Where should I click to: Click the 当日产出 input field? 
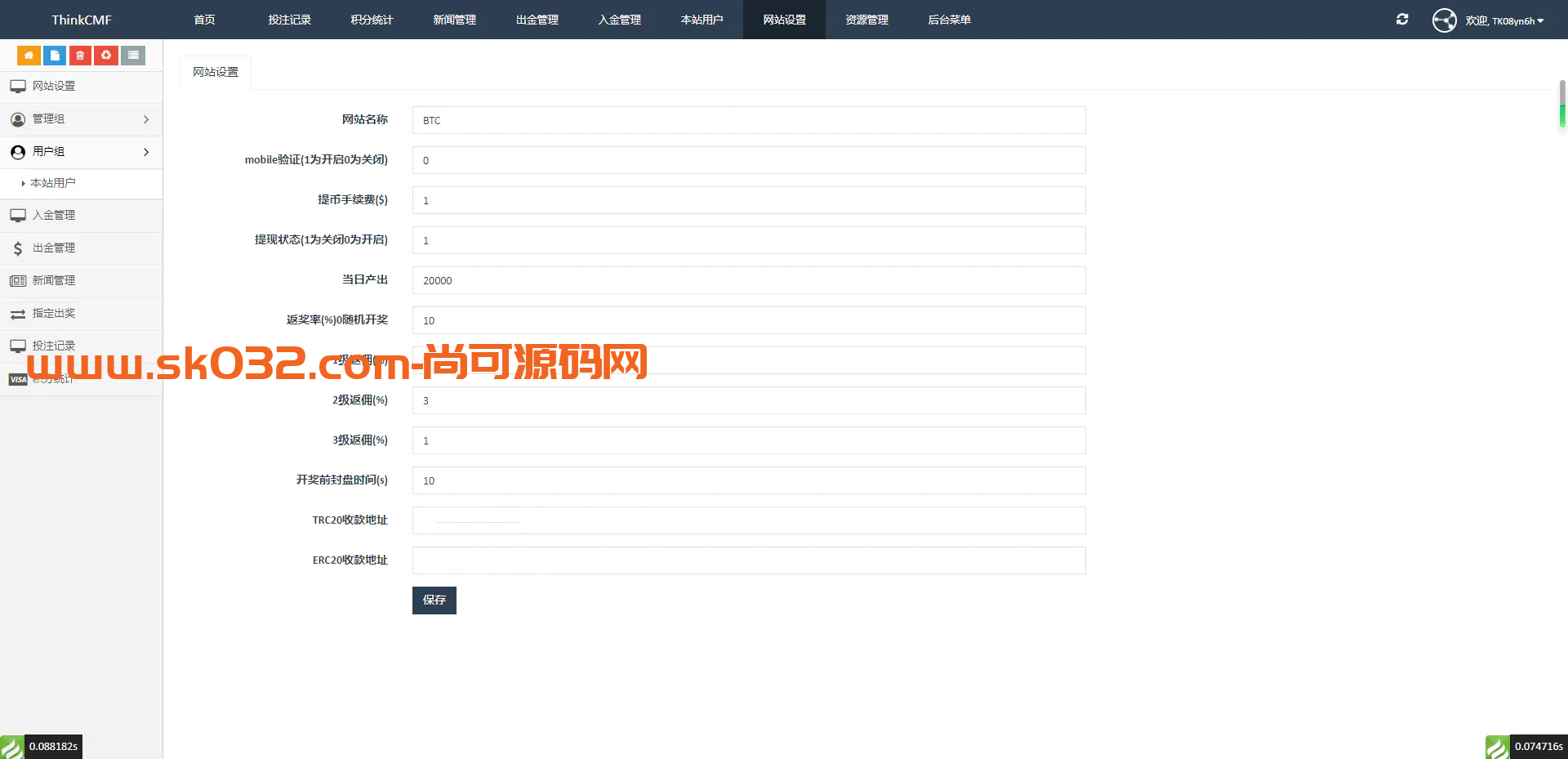coord(749,280)
